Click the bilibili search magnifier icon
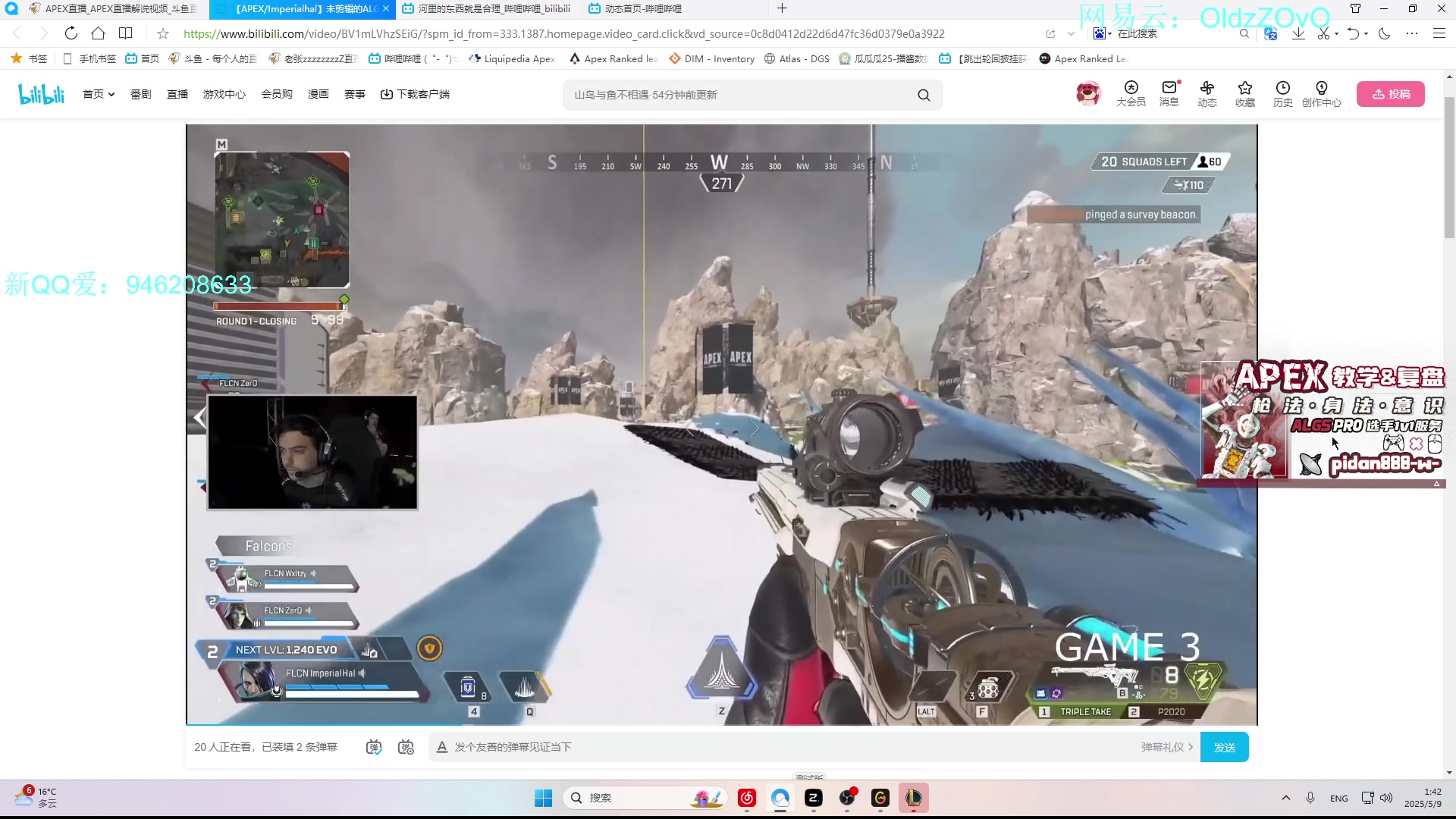 tap(923, 95)
